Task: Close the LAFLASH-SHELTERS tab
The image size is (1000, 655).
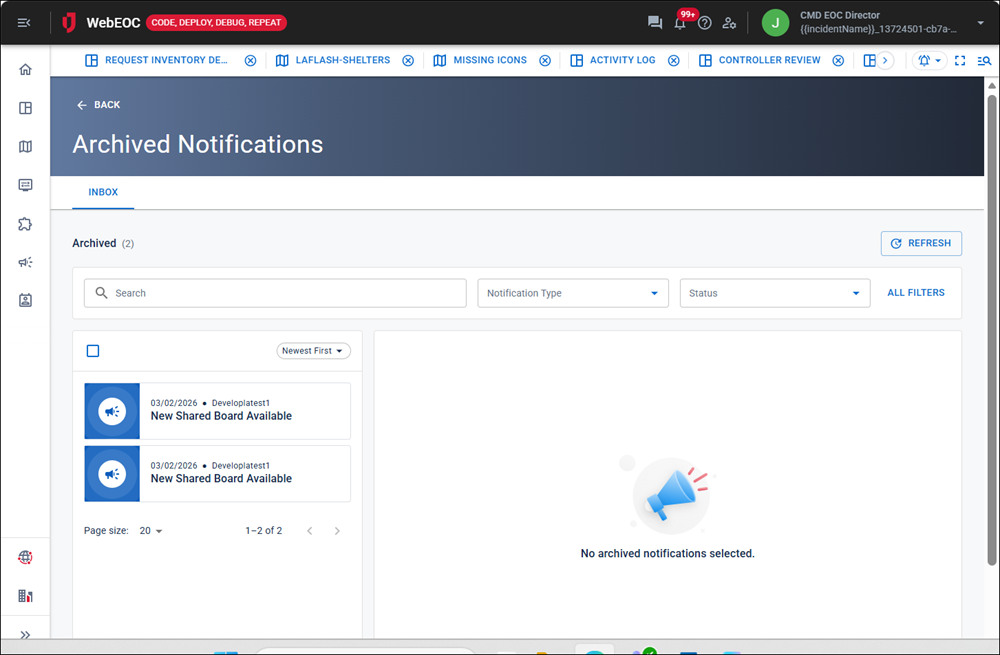Action: (x=408, y=61)
